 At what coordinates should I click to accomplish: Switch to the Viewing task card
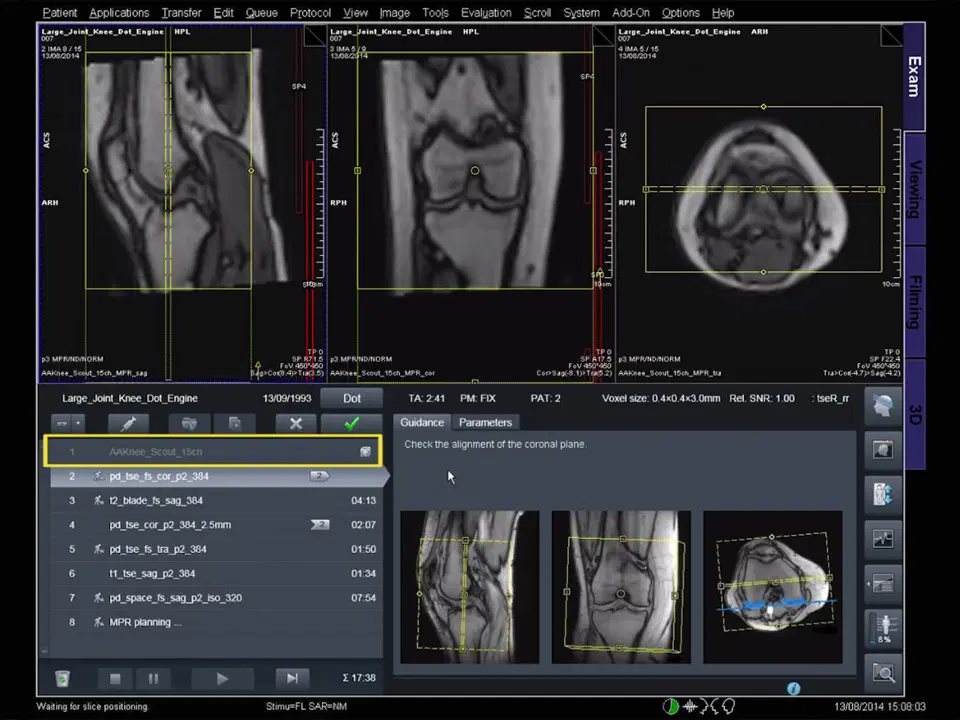click(914, 189)
